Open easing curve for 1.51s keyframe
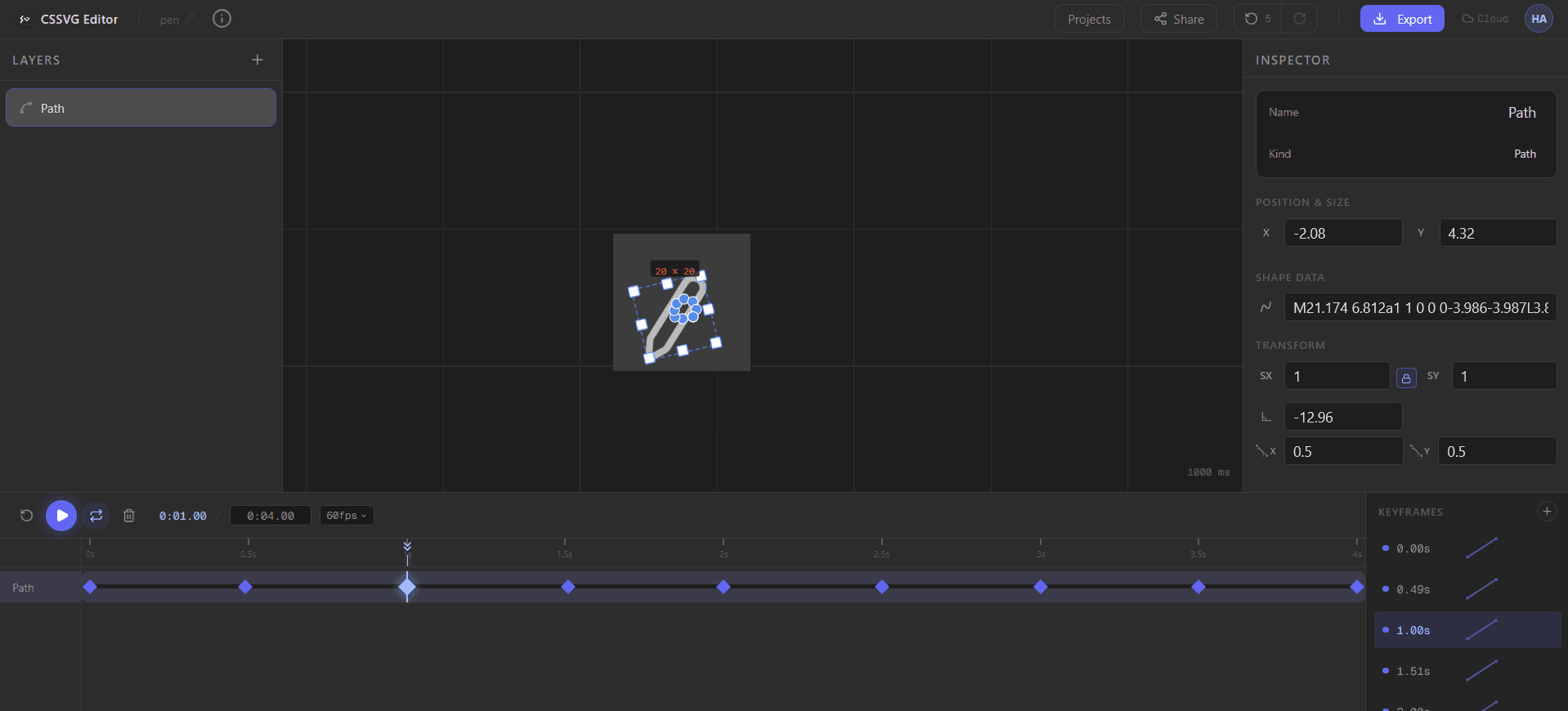 click(x=1481, y=671)
